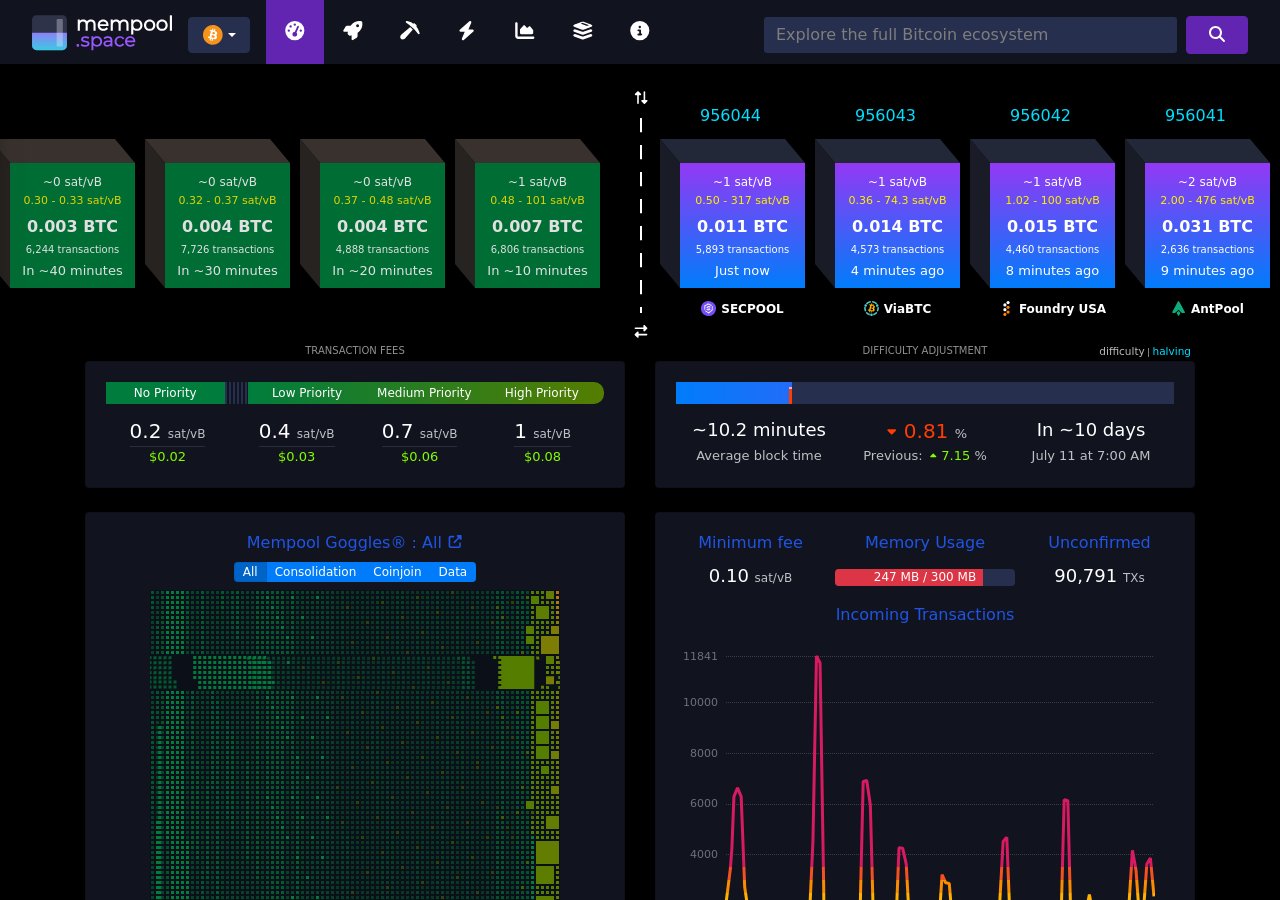Open the ViaBTC pool link
The image size is (1280, 900).
pyautogui.click(x=897, y=309)
